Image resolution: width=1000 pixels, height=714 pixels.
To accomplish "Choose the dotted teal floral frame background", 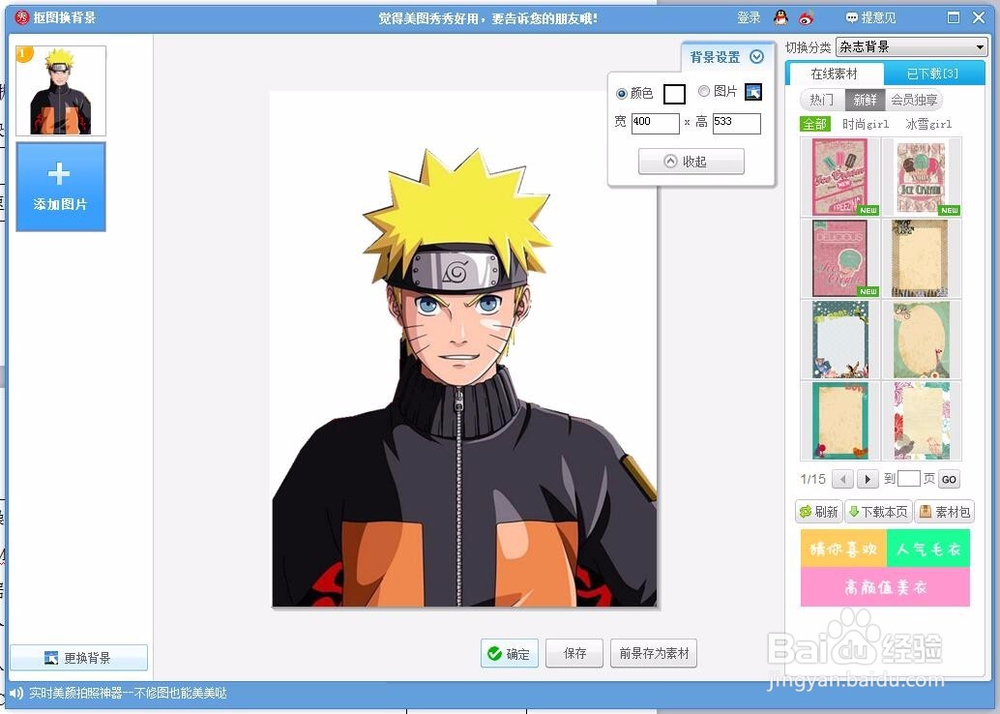I will [x=840, y=340].
